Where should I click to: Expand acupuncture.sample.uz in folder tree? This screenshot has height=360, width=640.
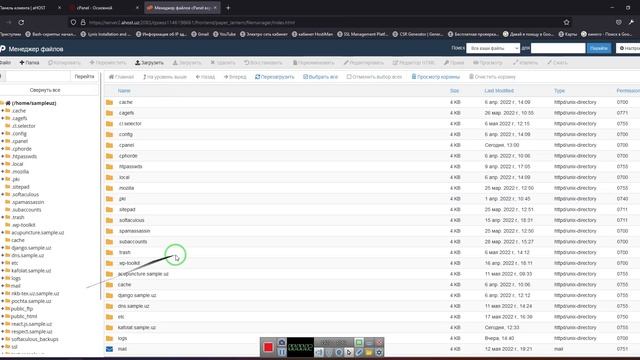pos(2,233)
